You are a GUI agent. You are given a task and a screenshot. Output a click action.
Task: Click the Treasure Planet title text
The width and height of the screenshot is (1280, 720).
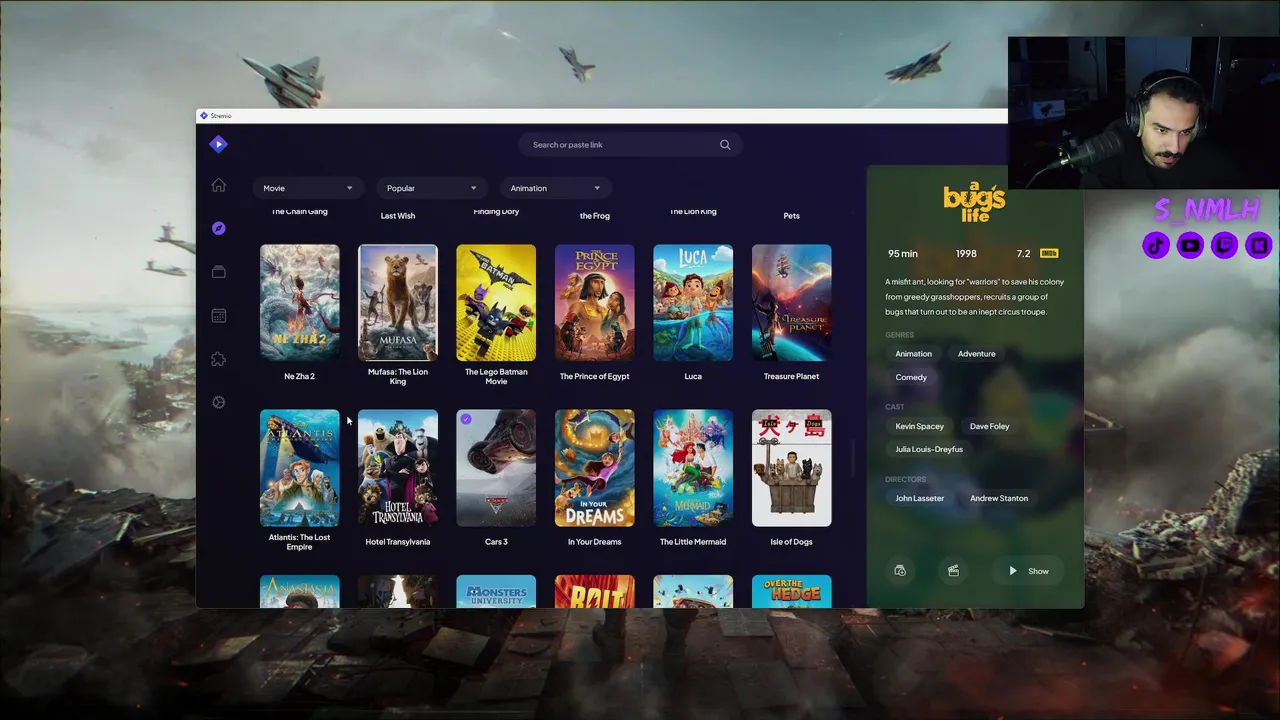coord(791,376)
